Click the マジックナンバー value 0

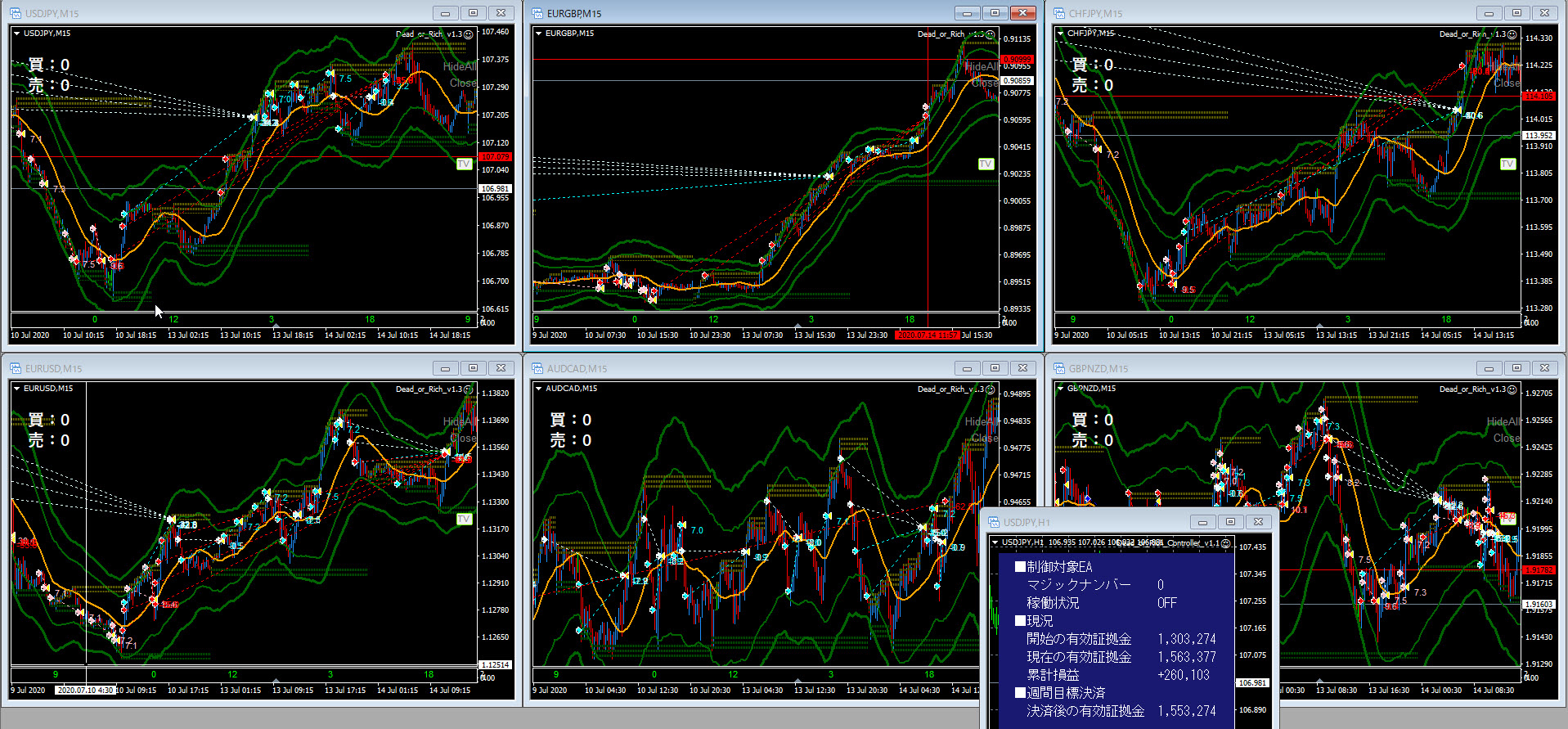pos(1160,585)
